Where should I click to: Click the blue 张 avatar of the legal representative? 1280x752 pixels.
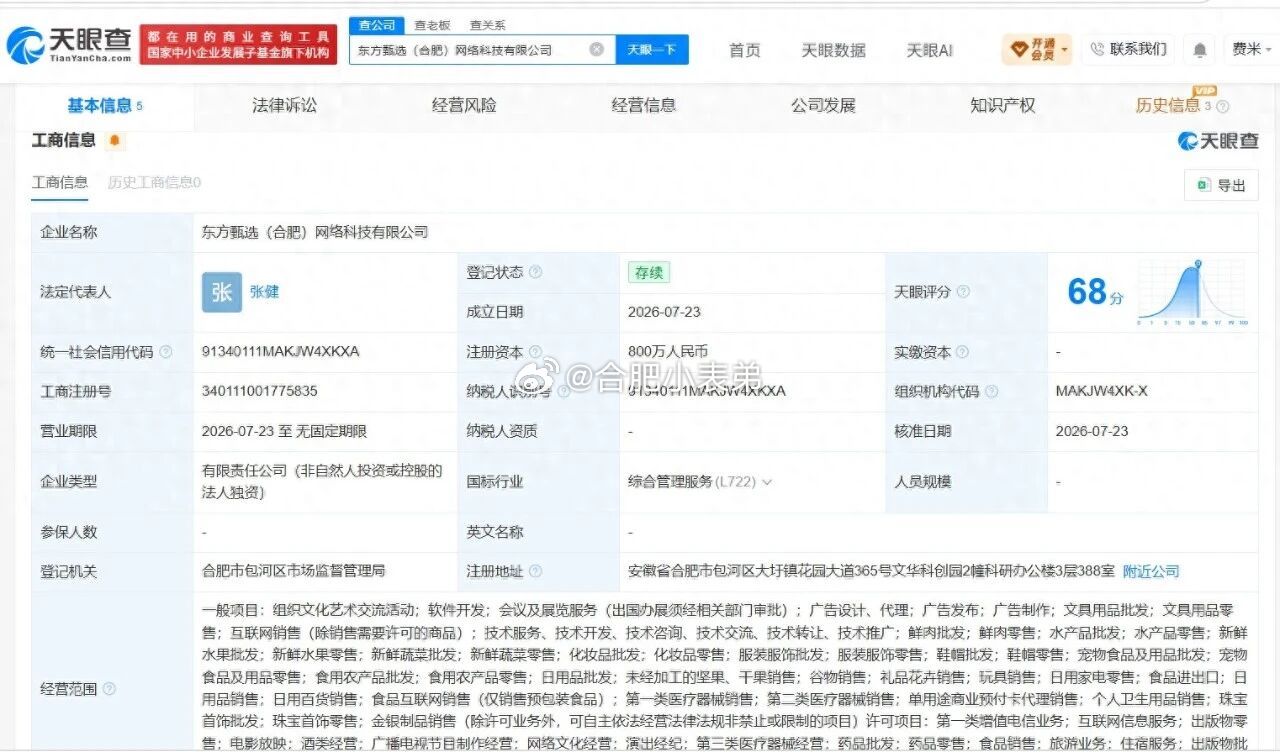[222, 292]
